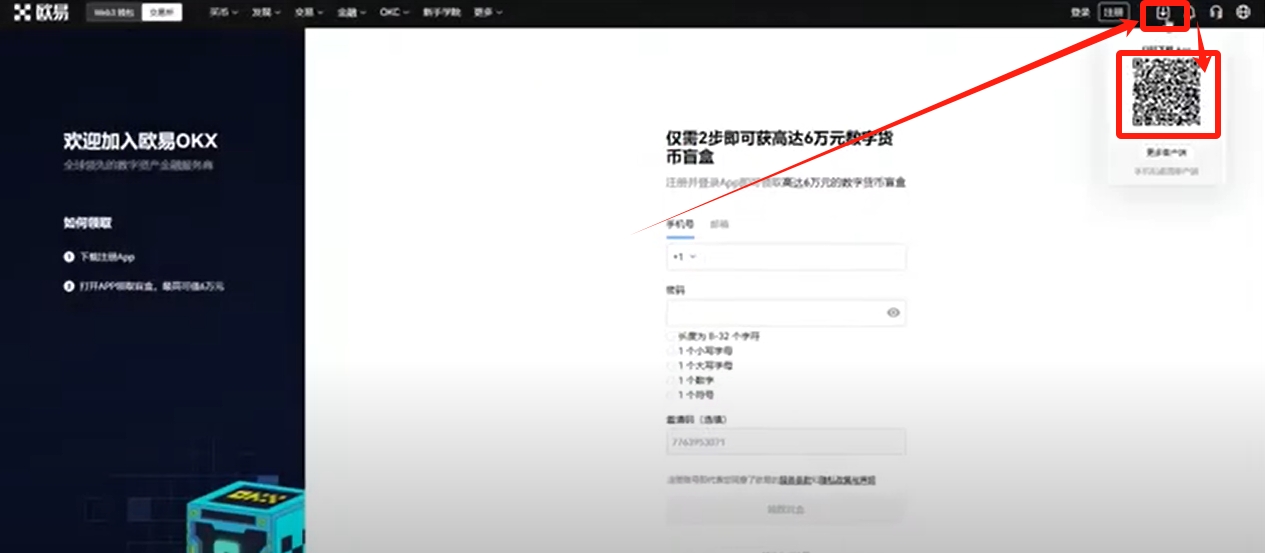
Task: Expand the 交易 menu
Action: coord(307,12)
